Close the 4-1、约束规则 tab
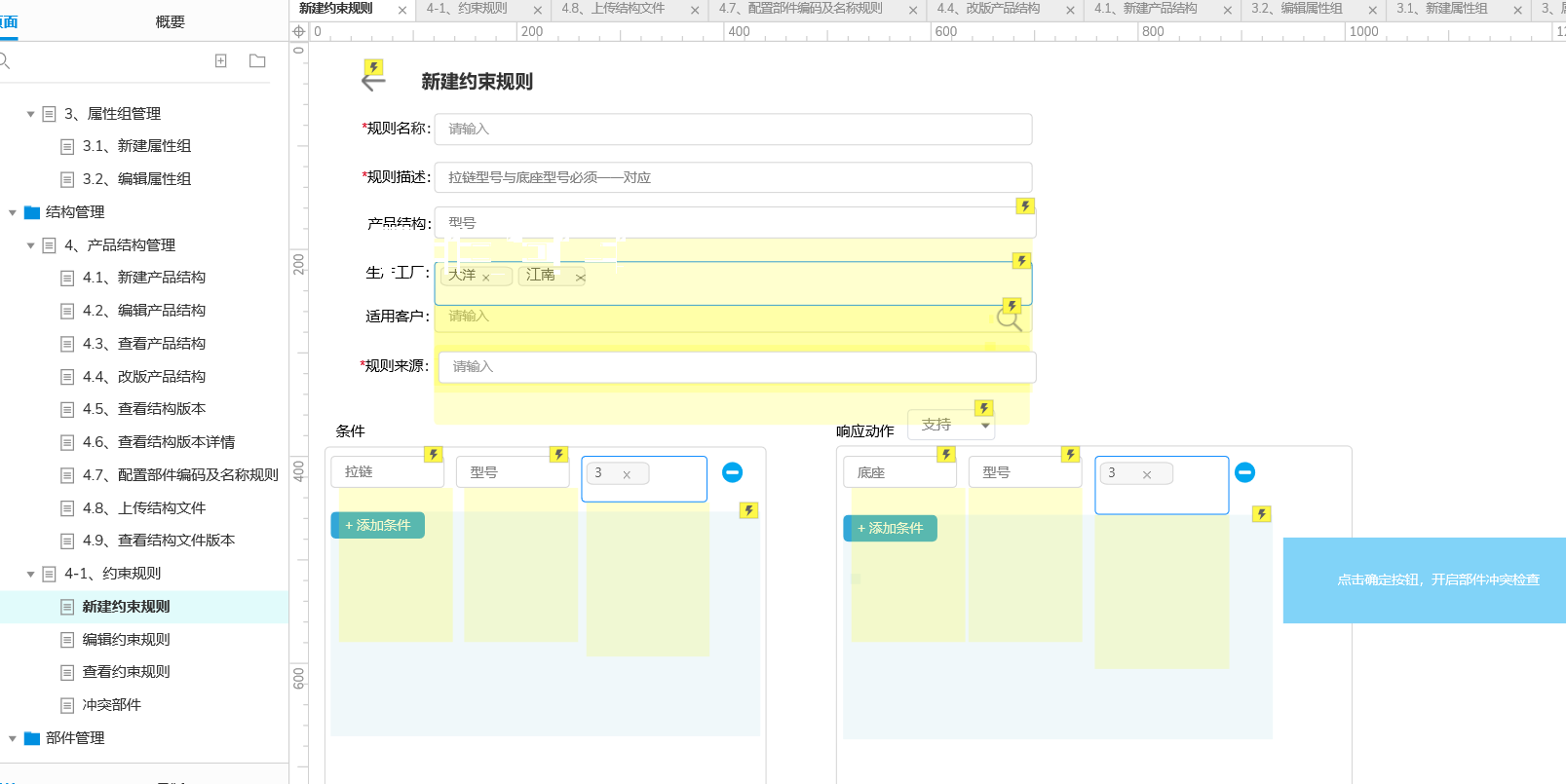This screenshot has height=784, width=1566. (x=537, y=10)
